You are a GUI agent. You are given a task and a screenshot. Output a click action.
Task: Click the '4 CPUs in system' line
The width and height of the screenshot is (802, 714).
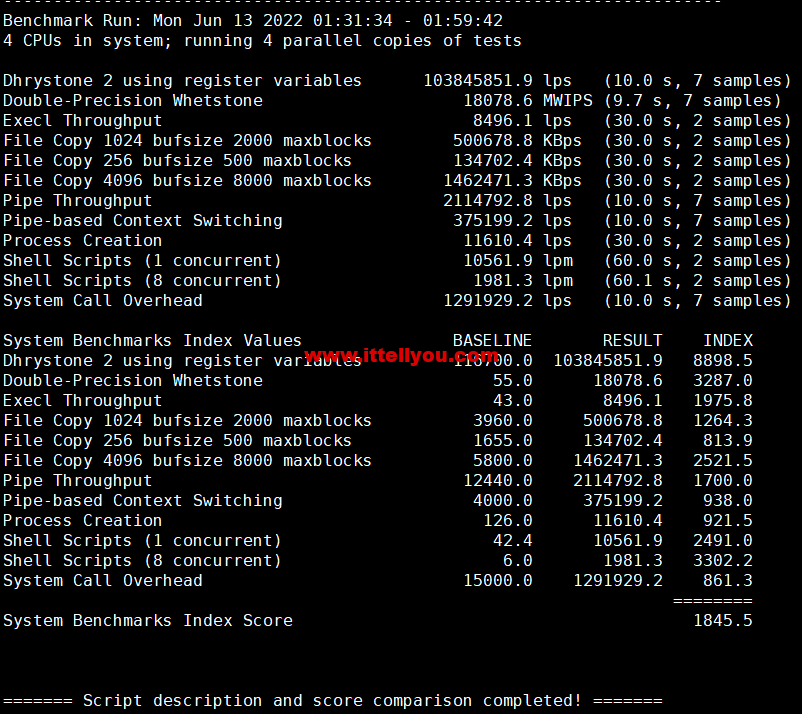pos(261,41)
